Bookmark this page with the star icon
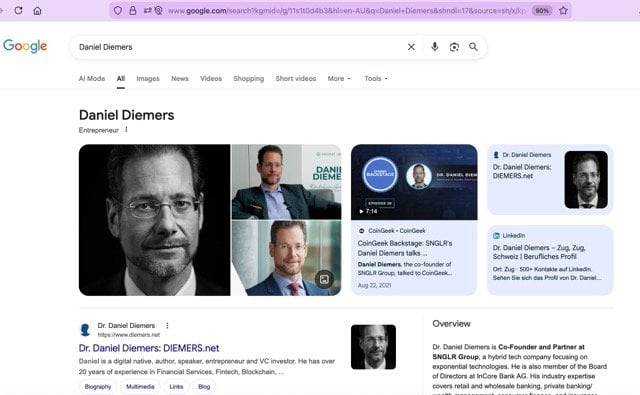Image resolution: width=640 pixels, height=395 pixels. click(x=563, y=11)
